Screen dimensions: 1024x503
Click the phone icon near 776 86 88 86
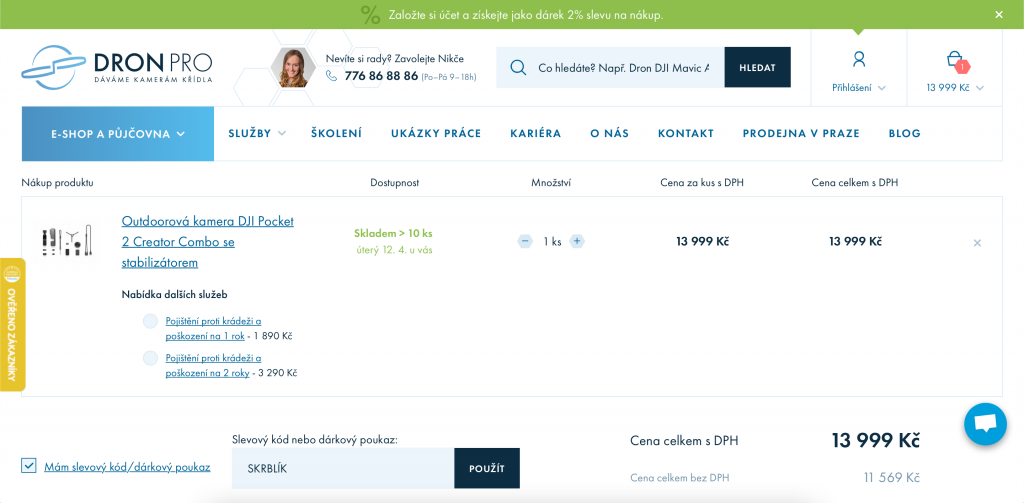332,76
